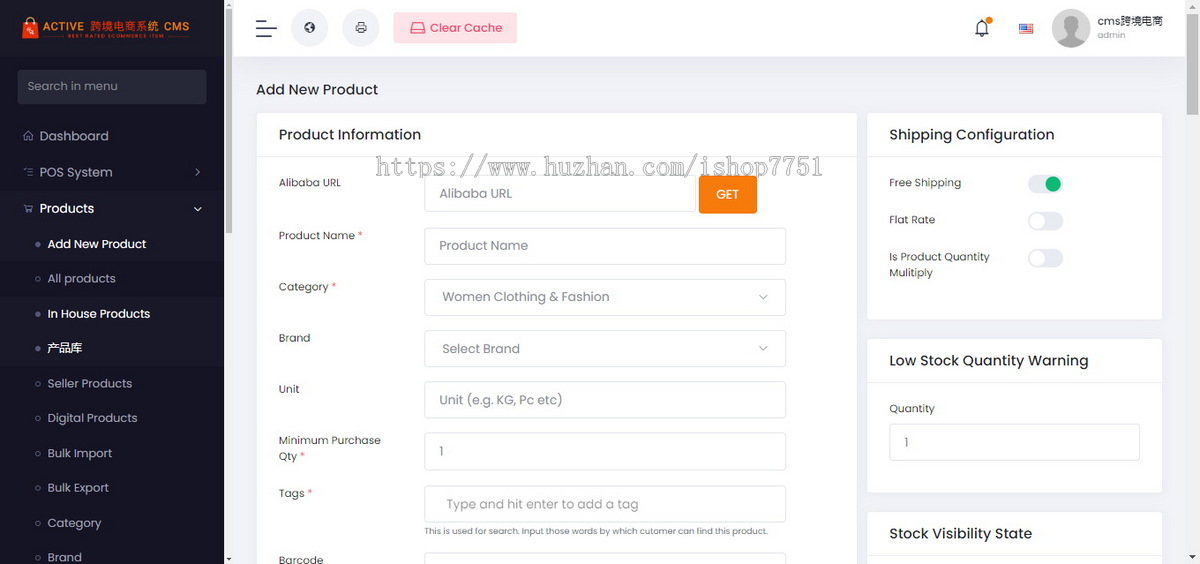The height and width of the screenshot is (564, 1200).
Task: Click Low Stock Quantity Warning heading
Action: tap(989, 361)
